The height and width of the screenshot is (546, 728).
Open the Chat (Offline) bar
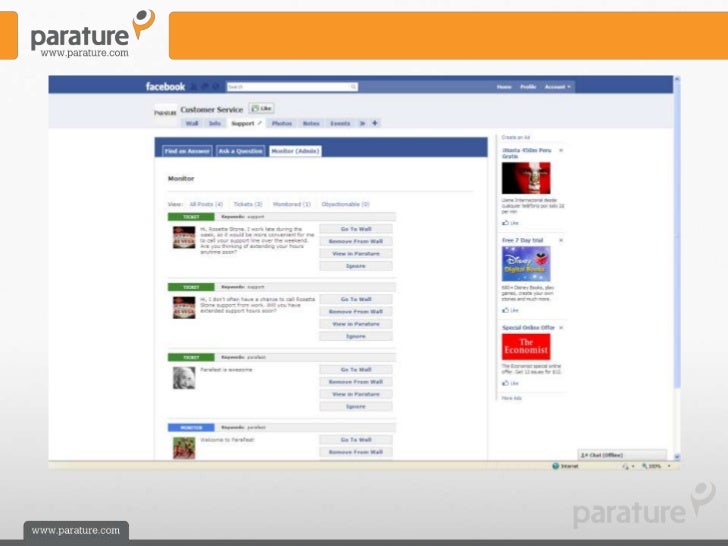(622, 455)
